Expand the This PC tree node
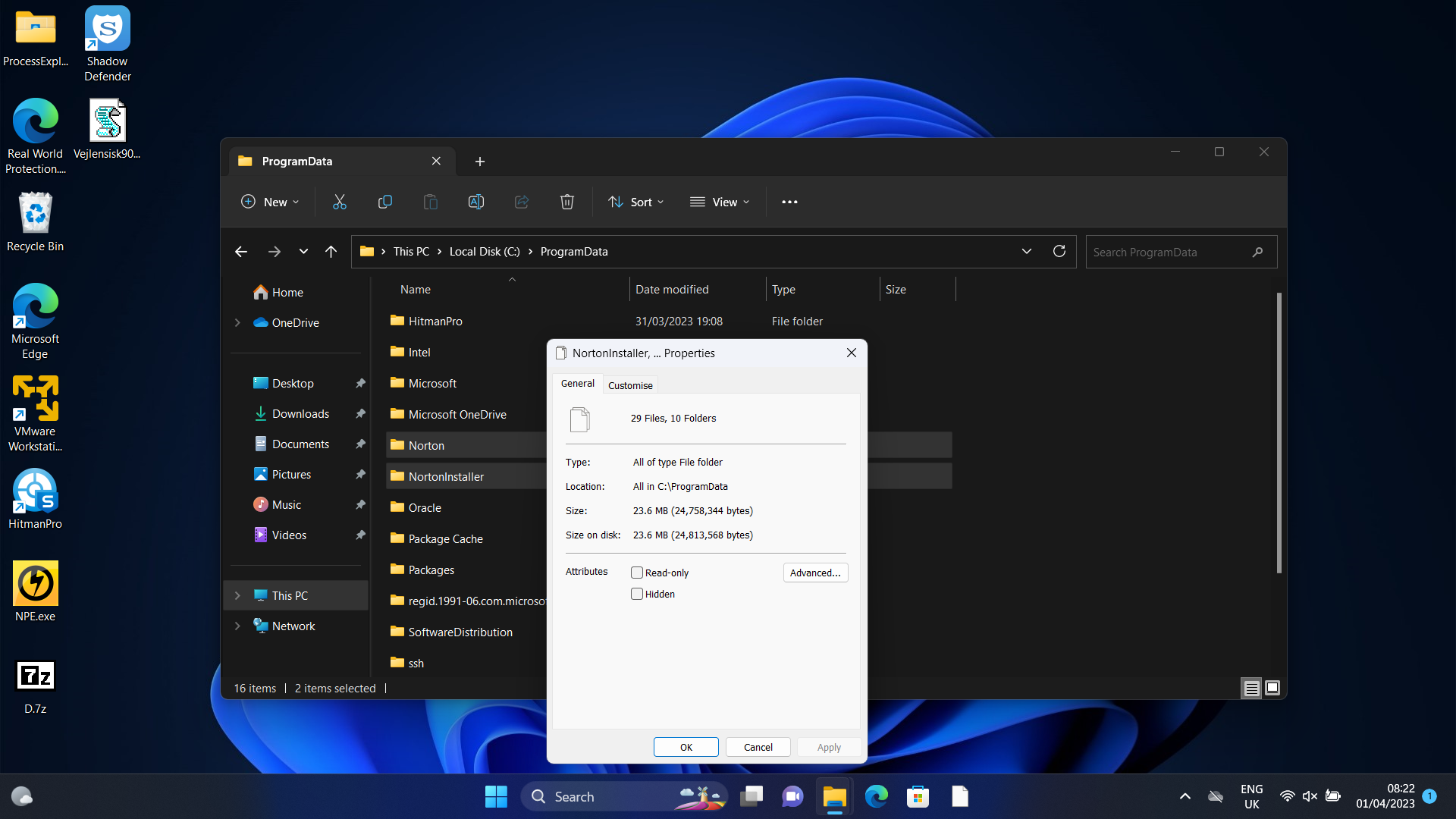 [237, 595]
